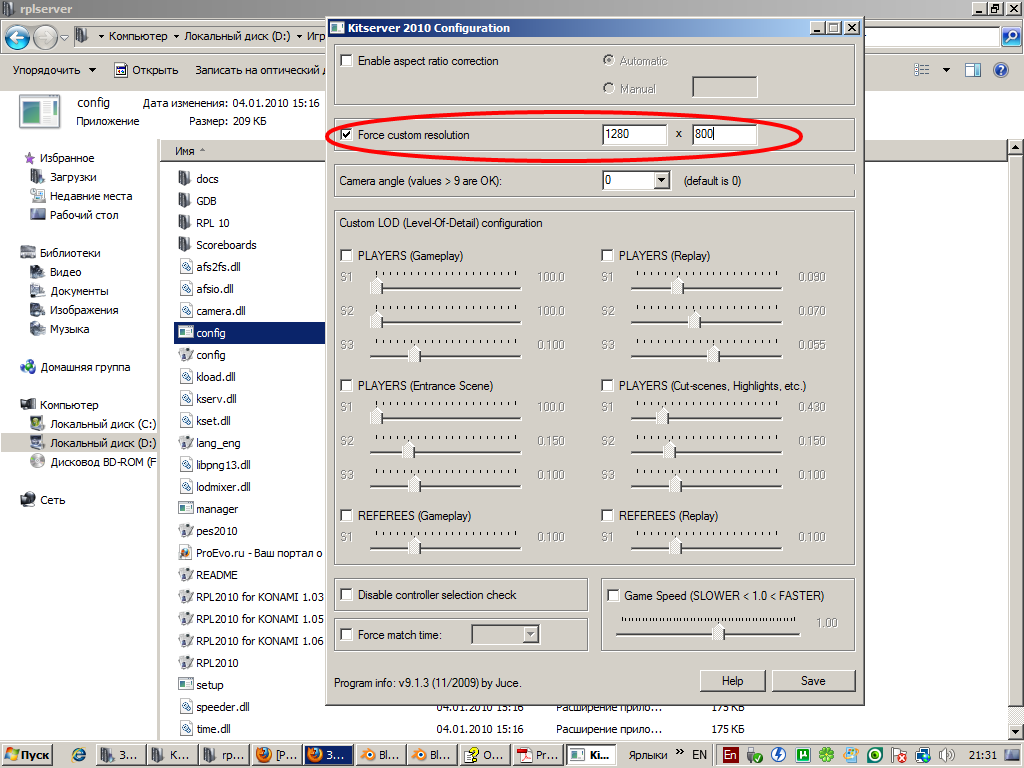This screenshot has height=768, width=1024.
Task: Enable REFEREES (Replay) checkbox
Action: click(x=607, y=515)
